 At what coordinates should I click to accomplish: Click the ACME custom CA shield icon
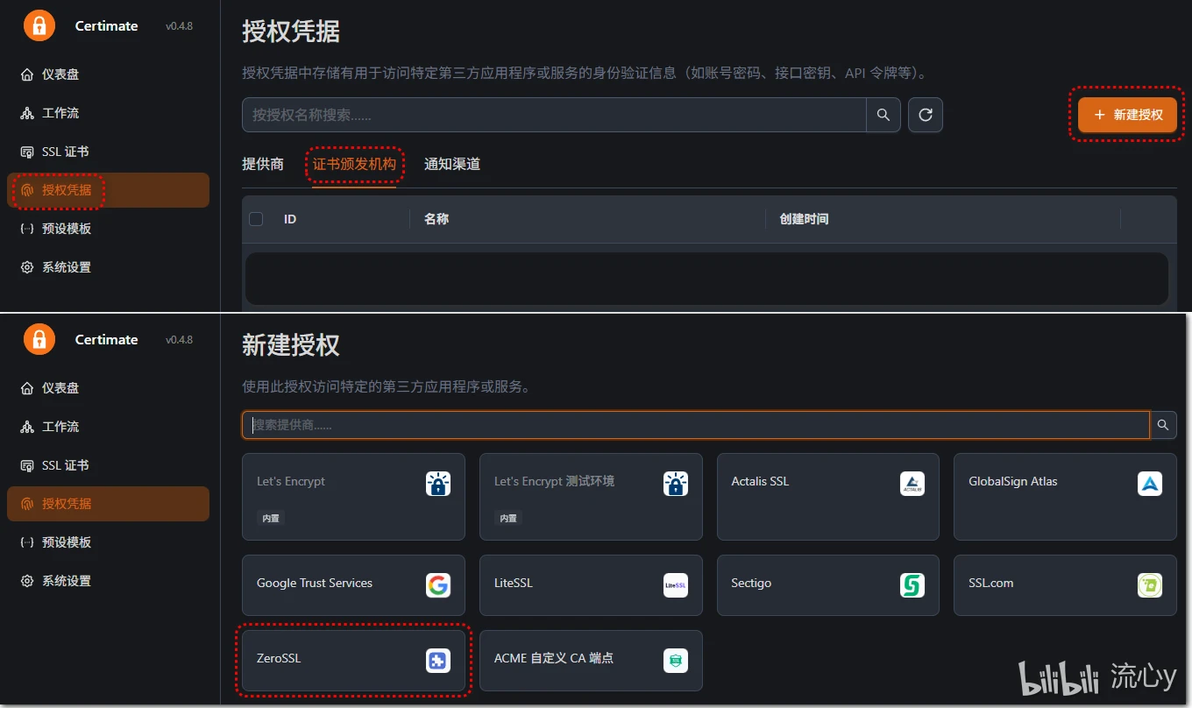[675, 661]
